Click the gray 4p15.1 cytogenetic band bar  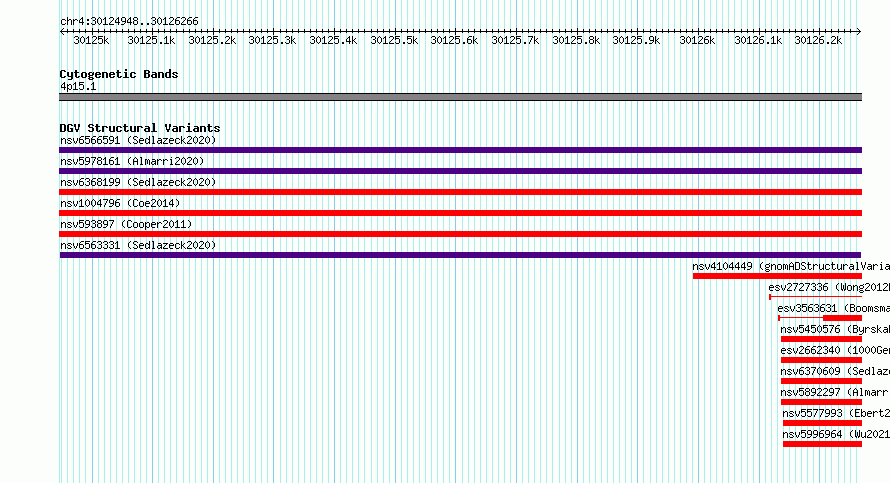tap(460, 97)
